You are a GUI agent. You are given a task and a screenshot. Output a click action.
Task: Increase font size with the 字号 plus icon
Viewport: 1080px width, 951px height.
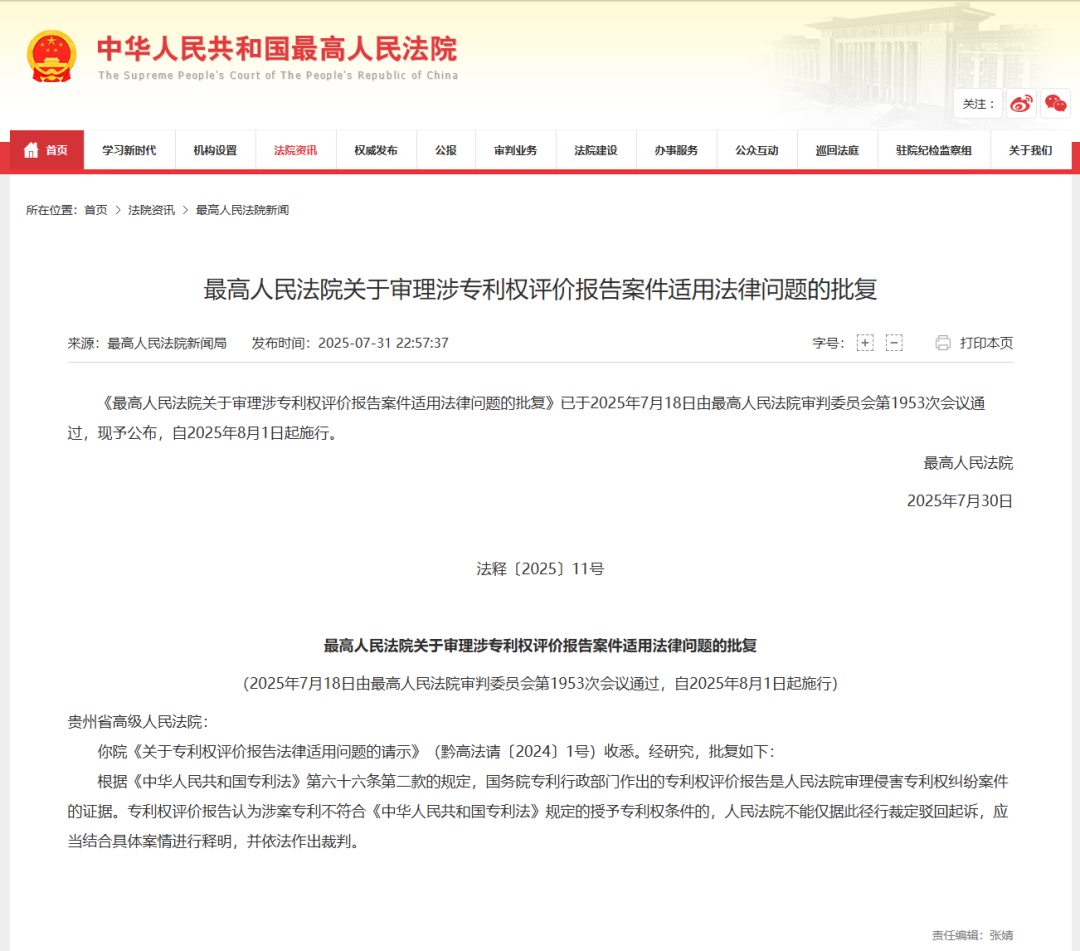pos(865,342)
